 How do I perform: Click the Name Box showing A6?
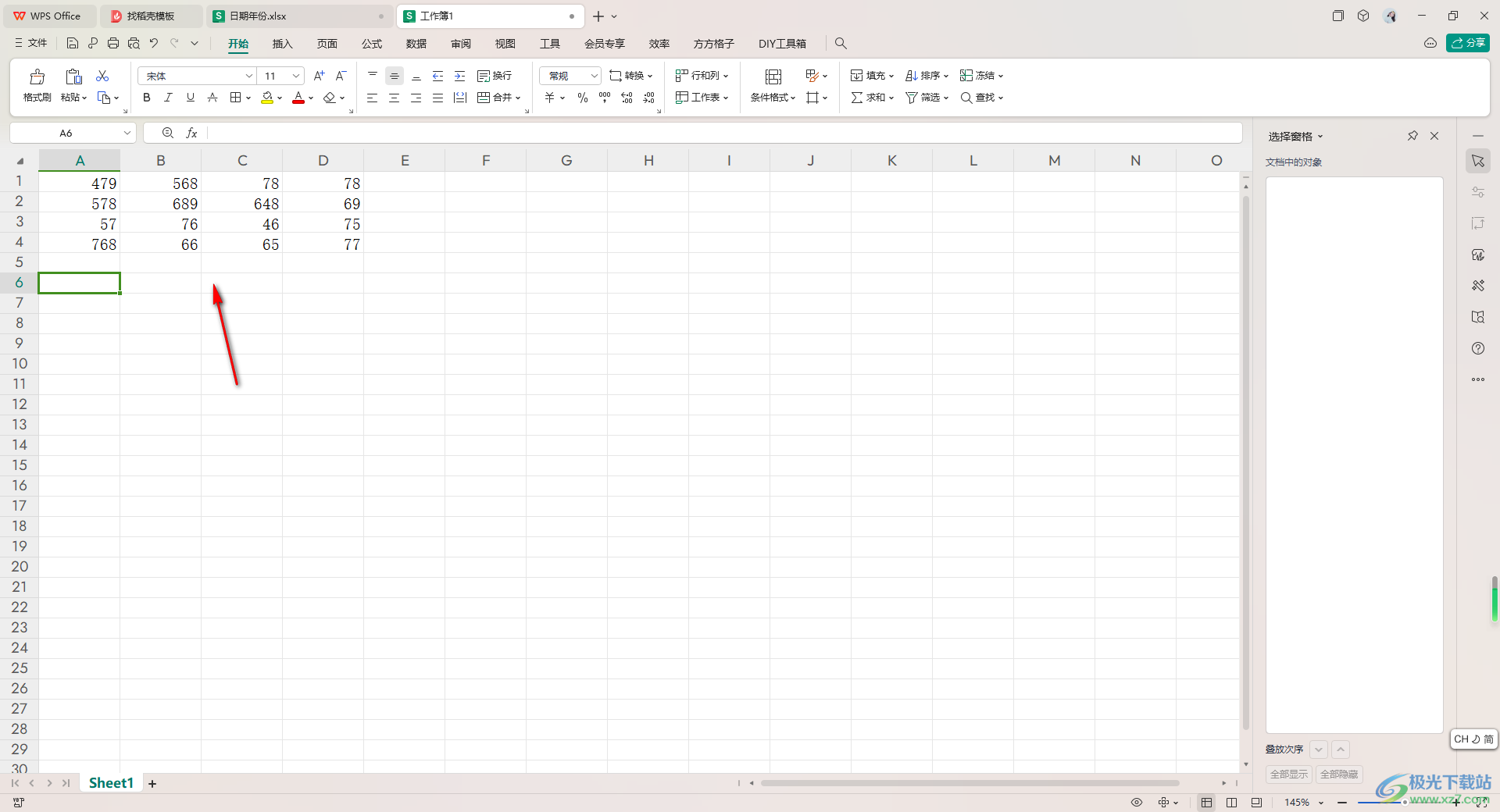click(66, 134)
